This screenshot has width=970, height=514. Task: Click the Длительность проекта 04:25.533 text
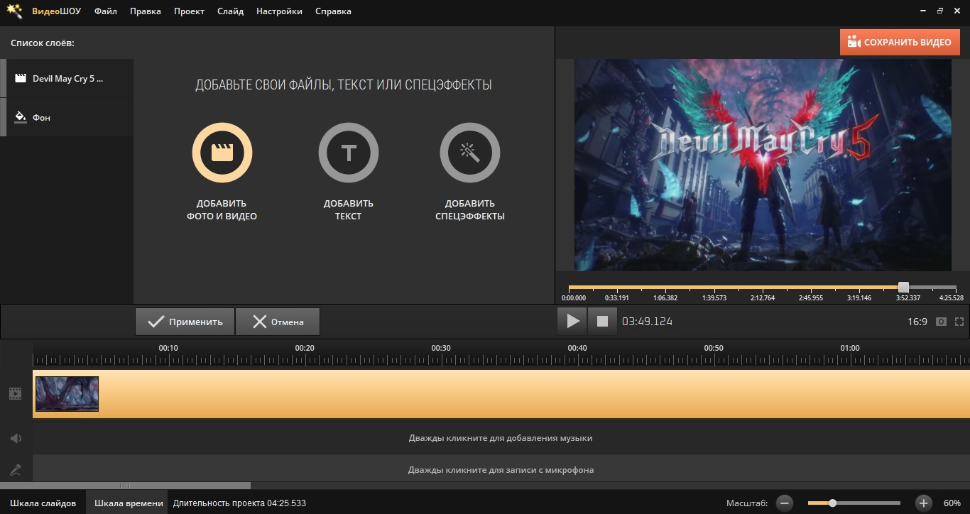pyautogui.click(x=239, y=503)
